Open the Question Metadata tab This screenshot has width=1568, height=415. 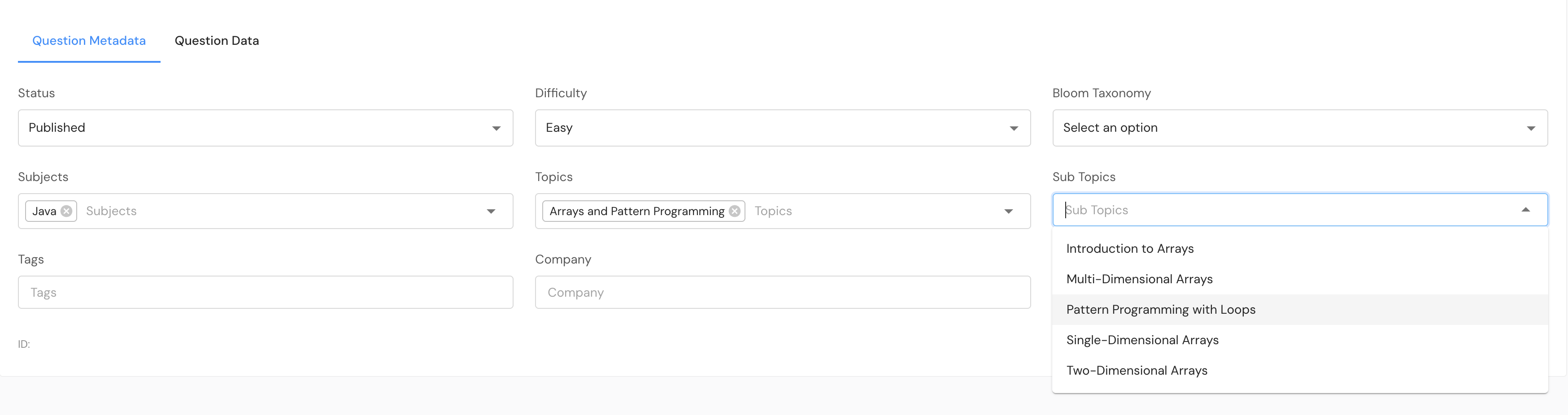click(89, 41)
